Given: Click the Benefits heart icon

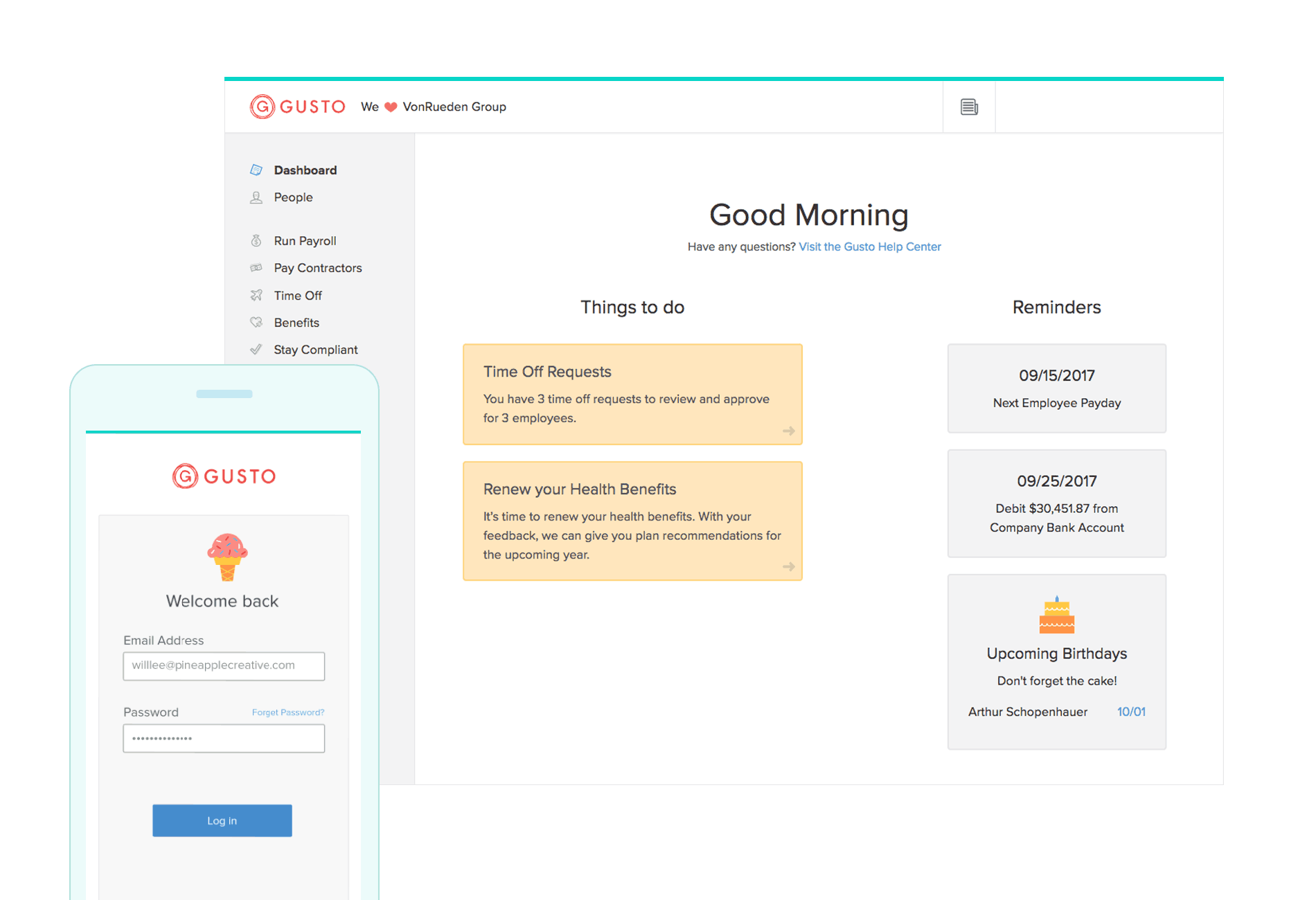Looking at the screenshot, I should [256, 323].
